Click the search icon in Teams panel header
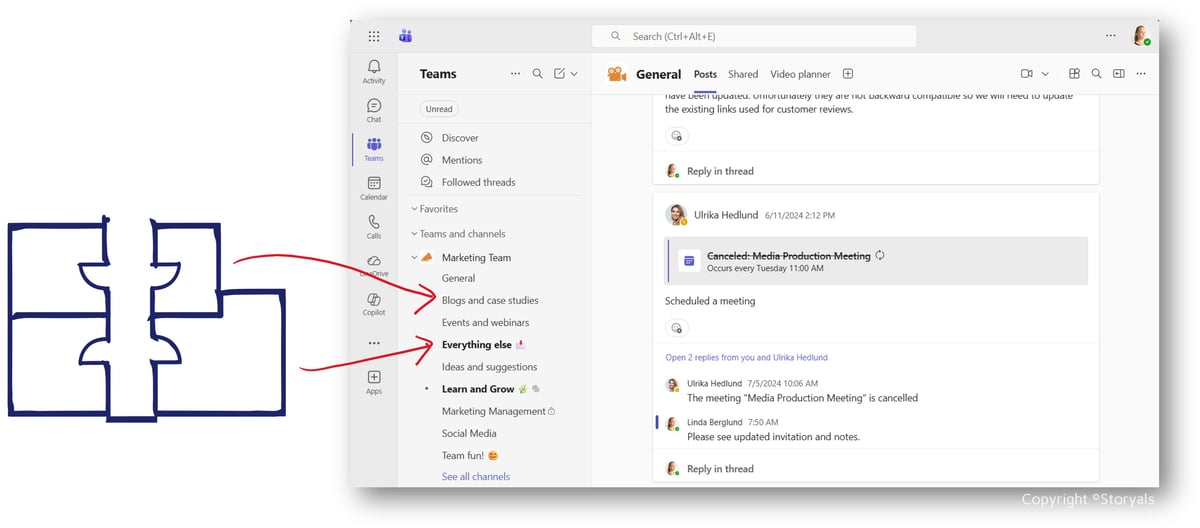Viewport: 1200px width, 528px height. (x=538, y=74)
